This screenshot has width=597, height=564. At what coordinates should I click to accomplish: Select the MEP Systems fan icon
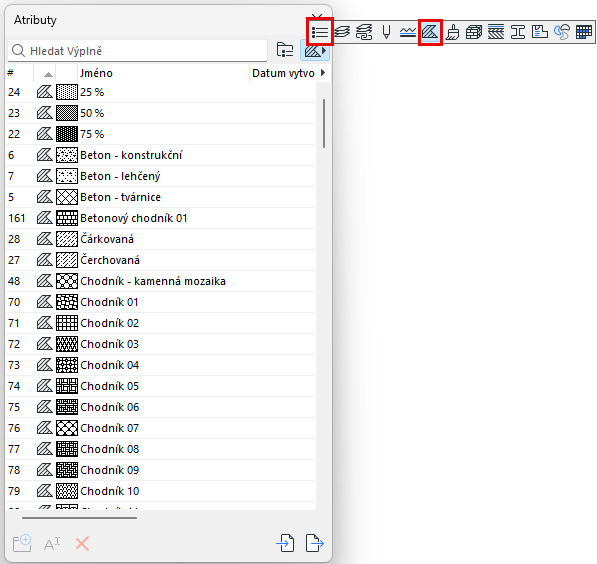[562, 32]
